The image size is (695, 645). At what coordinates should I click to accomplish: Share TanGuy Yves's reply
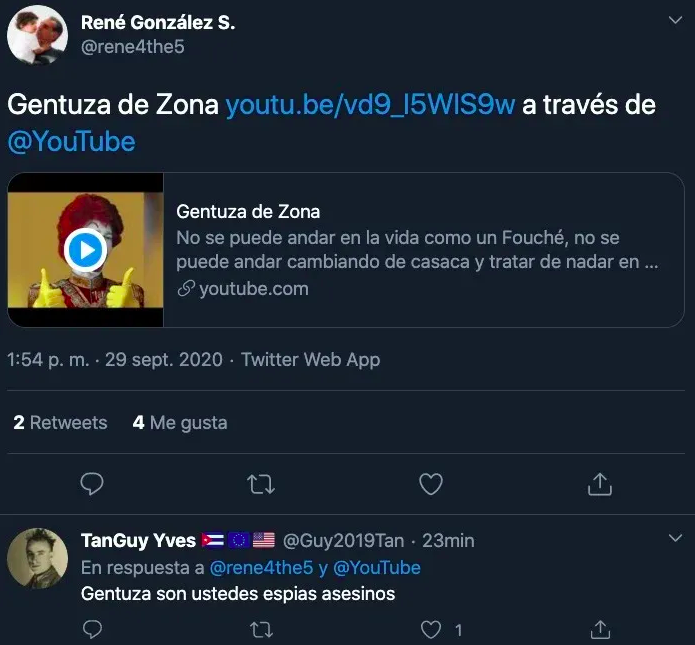point(600,629)
